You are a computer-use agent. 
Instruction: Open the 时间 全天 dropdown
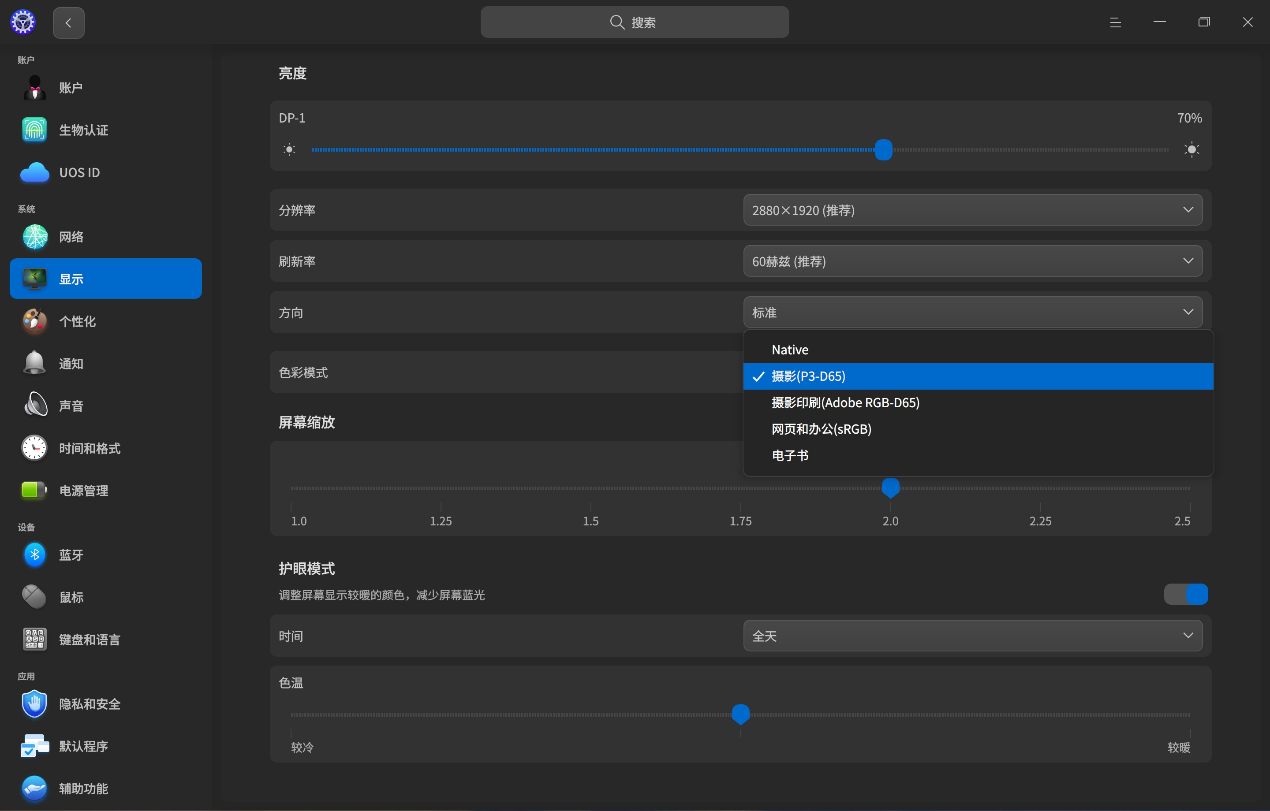coord(972,635)
